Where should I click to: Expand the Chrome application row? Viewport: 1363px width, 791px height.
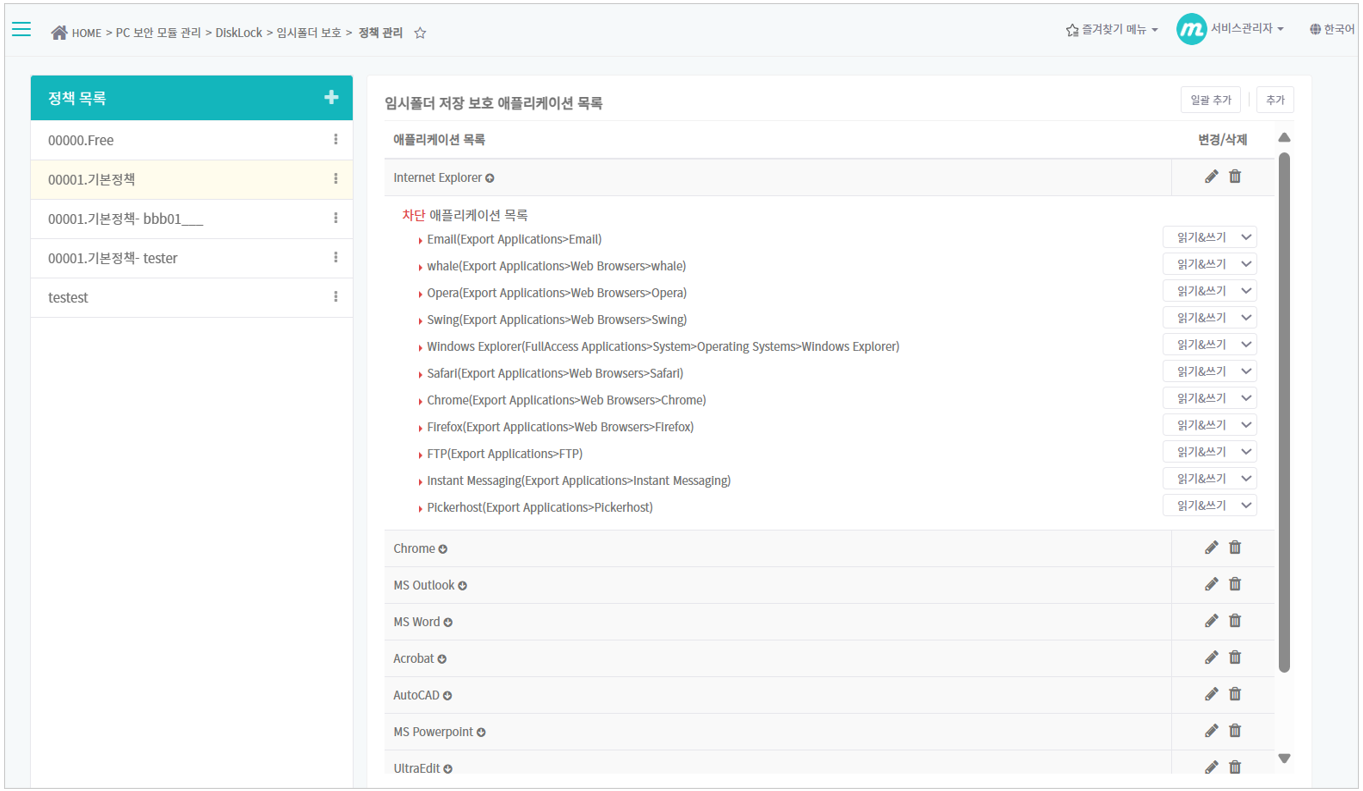(443, 549)
